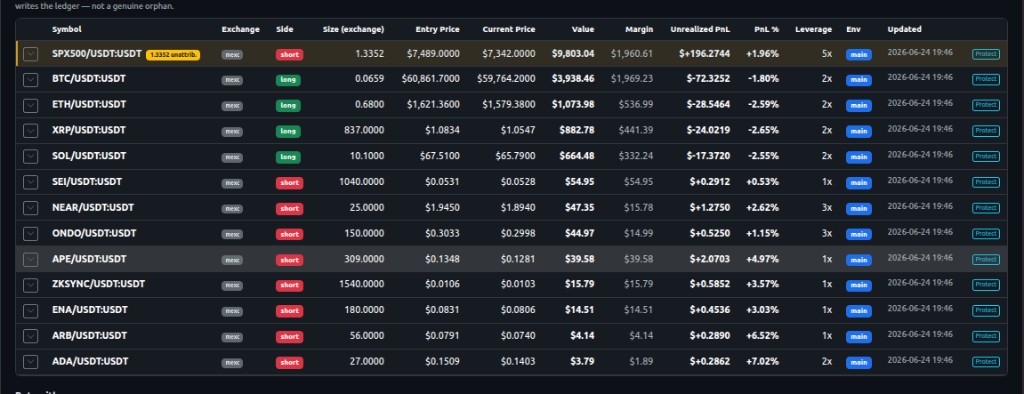
Task: Click Protect for the SPX500 position
Action: pyautogui.click(x=985, y=54)
